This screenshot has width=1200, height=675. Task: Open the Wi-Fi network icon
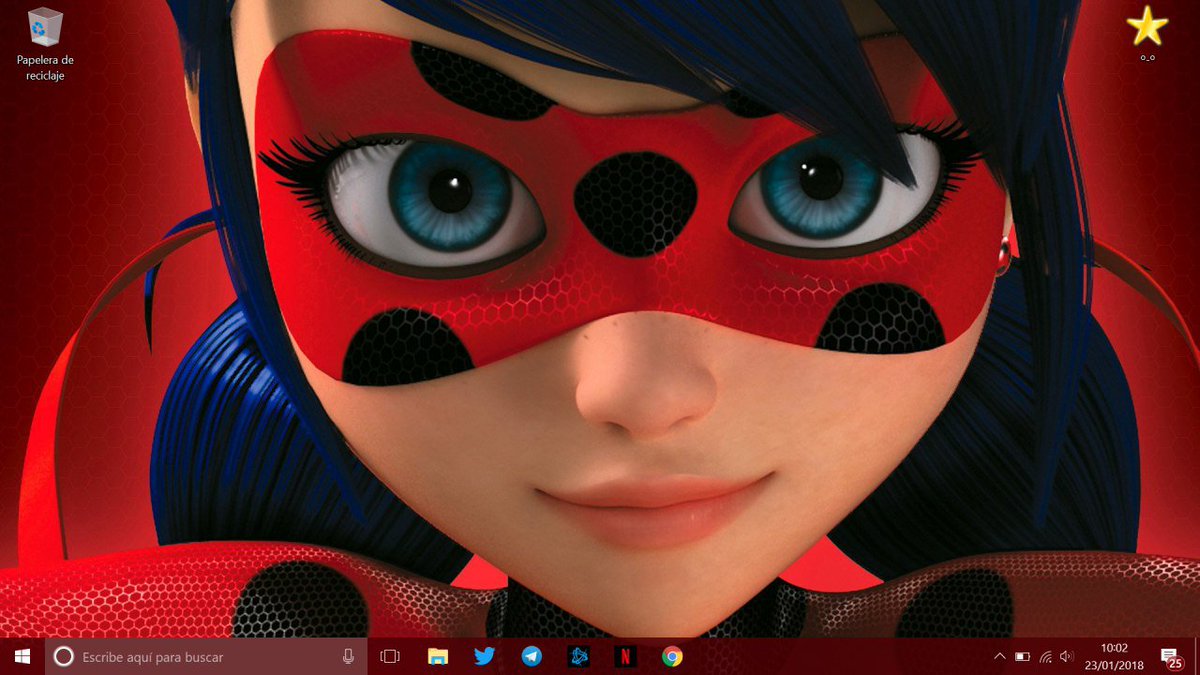(x=1045, y=657)
